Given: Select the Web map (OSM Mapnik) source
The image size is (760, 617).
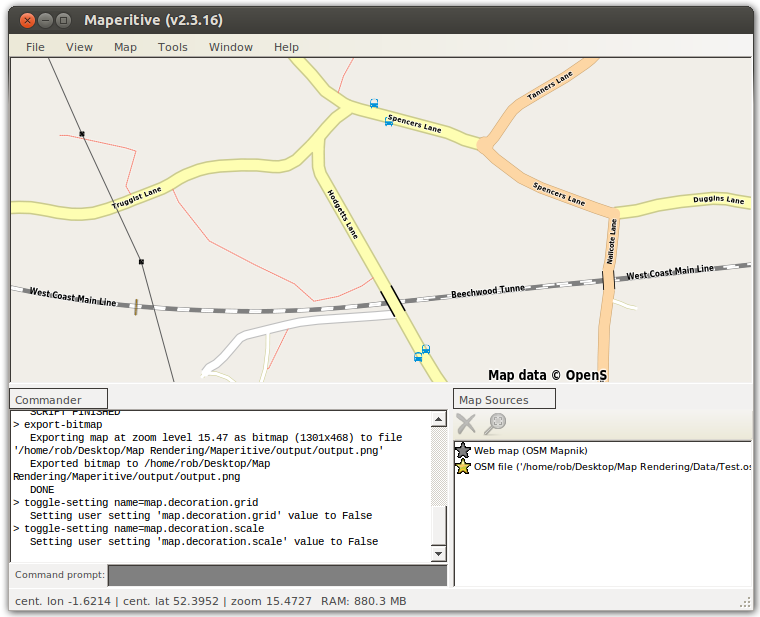Looking at the screenshot, I should (x=530, y=451).
